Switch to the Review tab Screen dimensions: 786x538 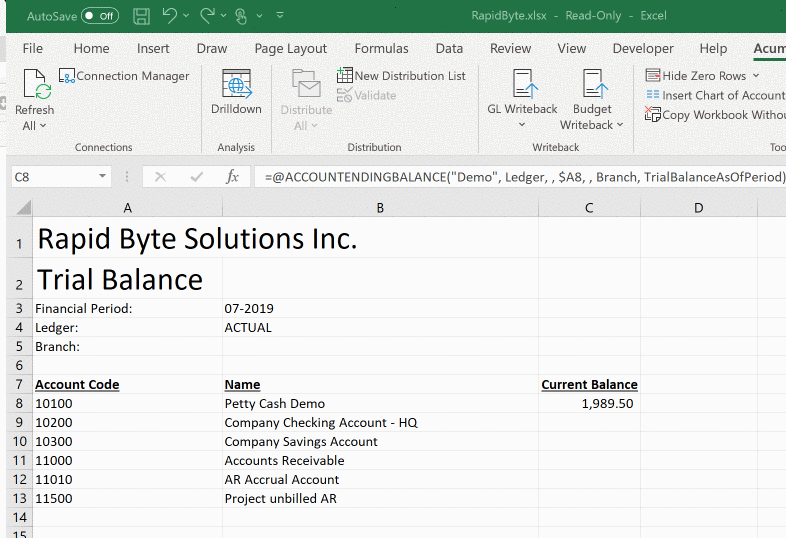coord(510,49)
